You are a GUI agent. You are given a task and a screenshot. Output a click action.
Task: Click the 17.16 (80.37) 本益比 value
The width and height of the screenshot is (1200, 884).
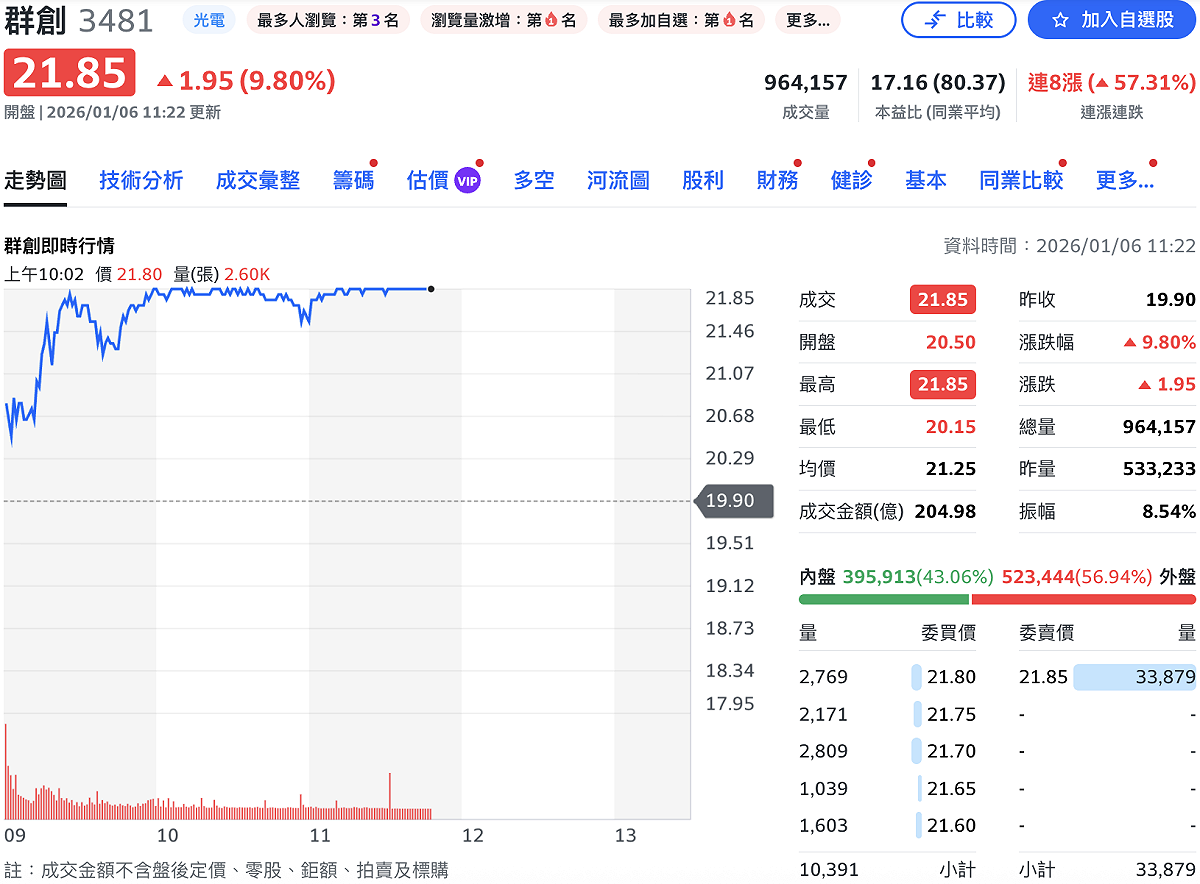pos(938,82)
